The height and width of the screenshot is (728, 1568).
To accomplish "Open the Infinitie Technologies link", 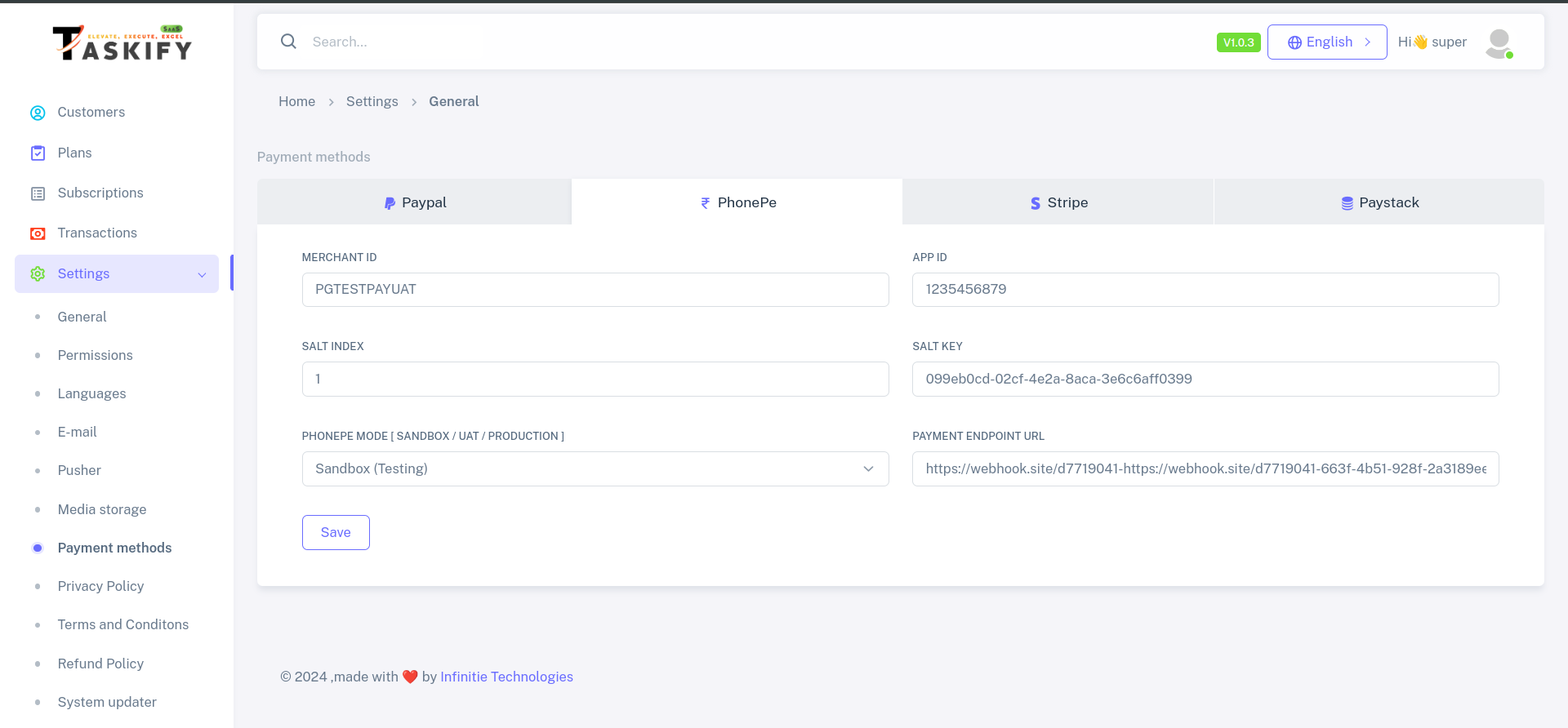I will click(506, 677).
